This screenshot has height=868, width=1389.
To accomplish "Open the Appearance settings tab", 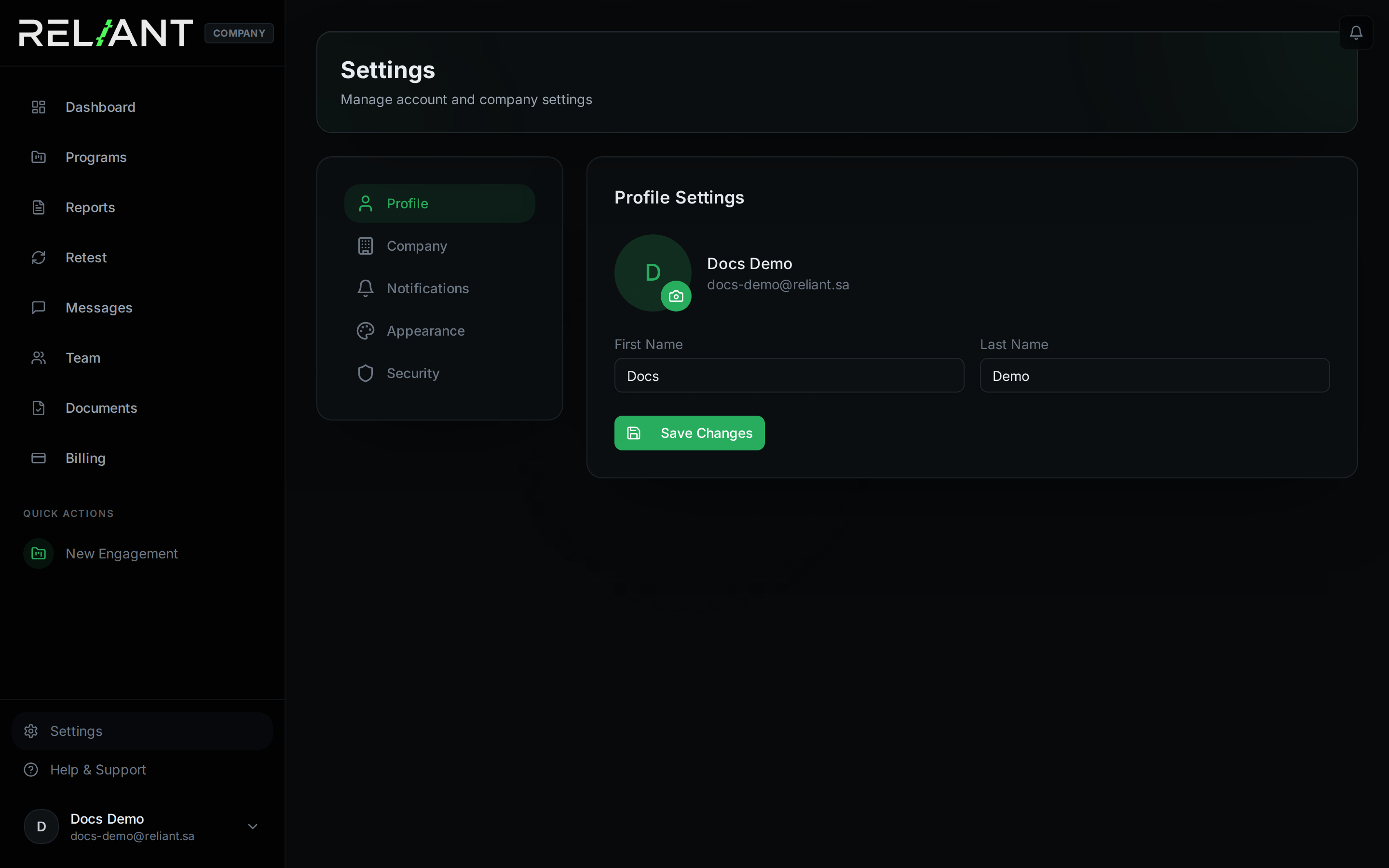I will click(x=440, y=331).
